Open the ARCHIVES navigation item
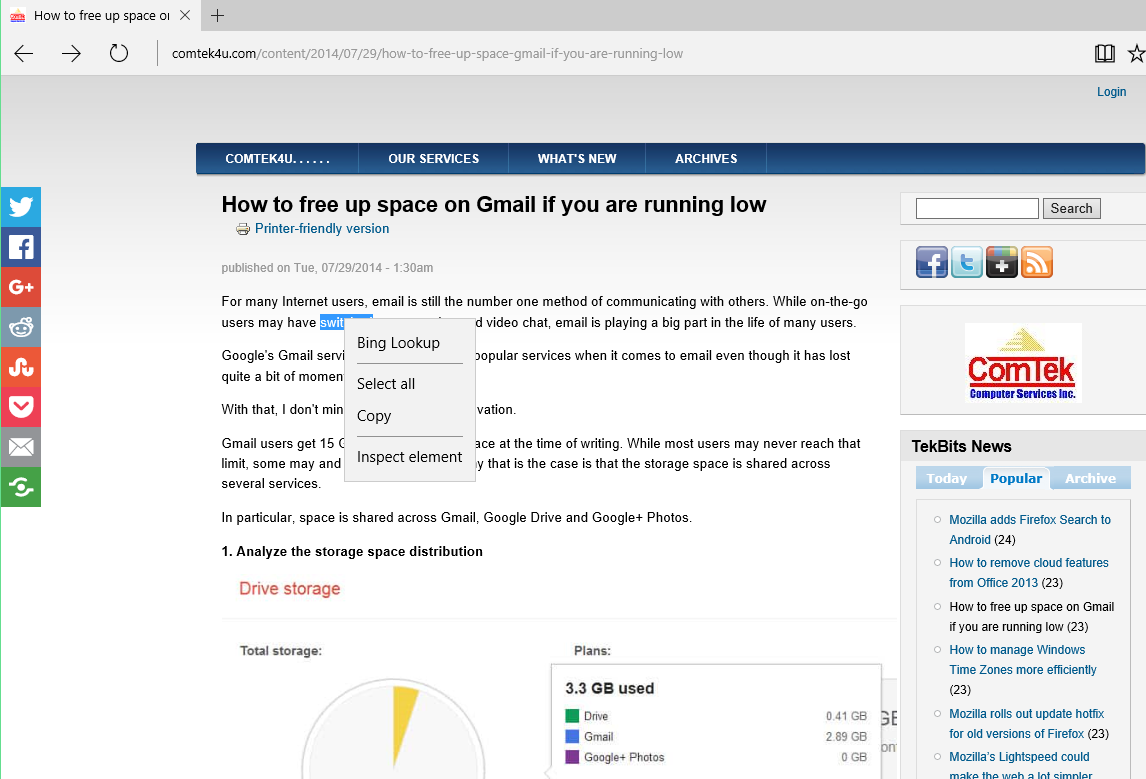1146x779 pixels. pos(706,159)
